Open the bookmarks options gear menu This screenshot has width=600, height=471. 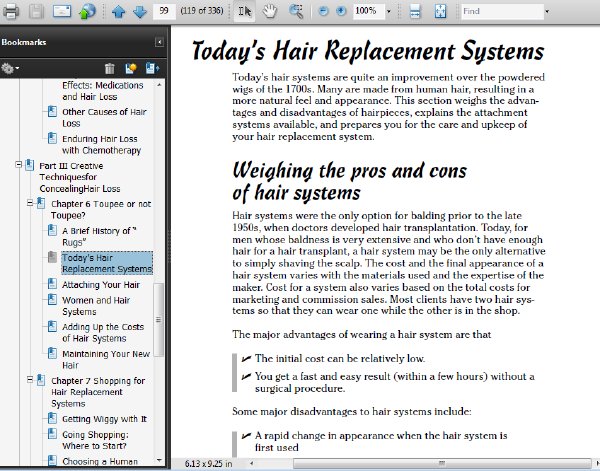coord(10,68)
